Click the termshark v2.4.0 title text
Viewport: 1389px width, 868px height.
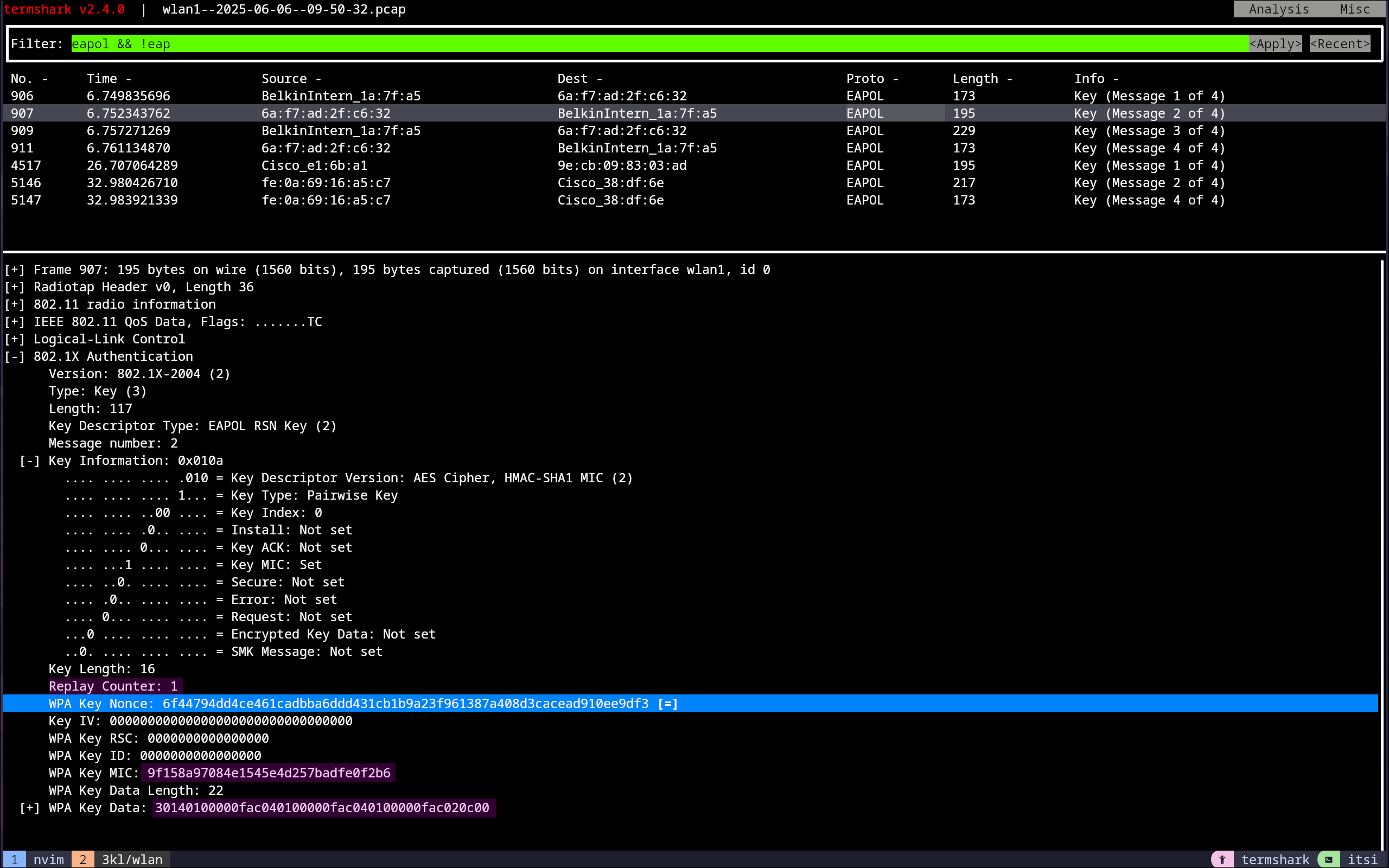(64, 9)
